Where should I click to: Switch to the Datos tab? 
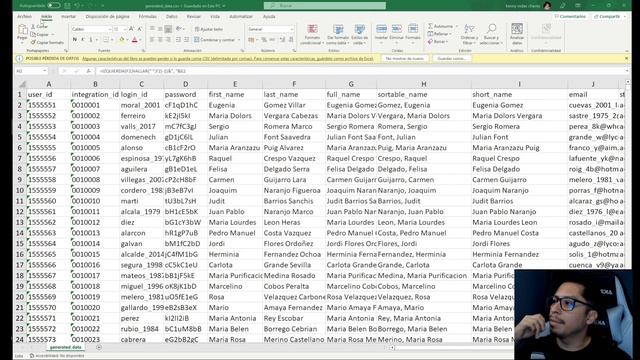(x=171, y=17)
